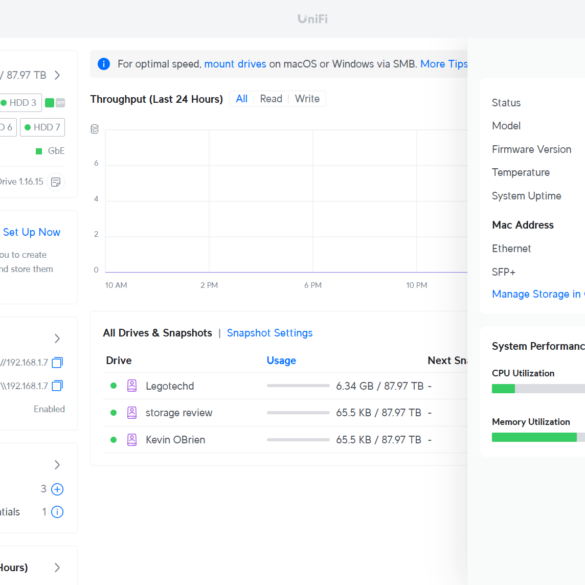
Task: Click the System Uptime label
Action: [x=526, y=196]
